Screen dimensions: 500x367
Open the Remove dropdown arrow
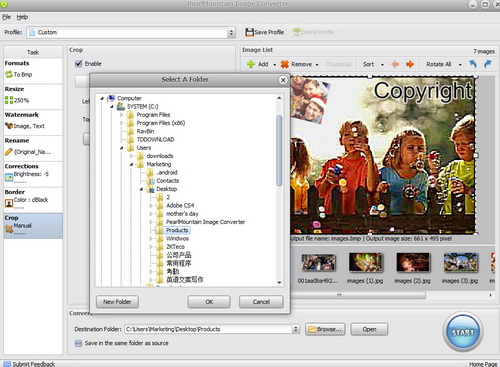[317, 65]
